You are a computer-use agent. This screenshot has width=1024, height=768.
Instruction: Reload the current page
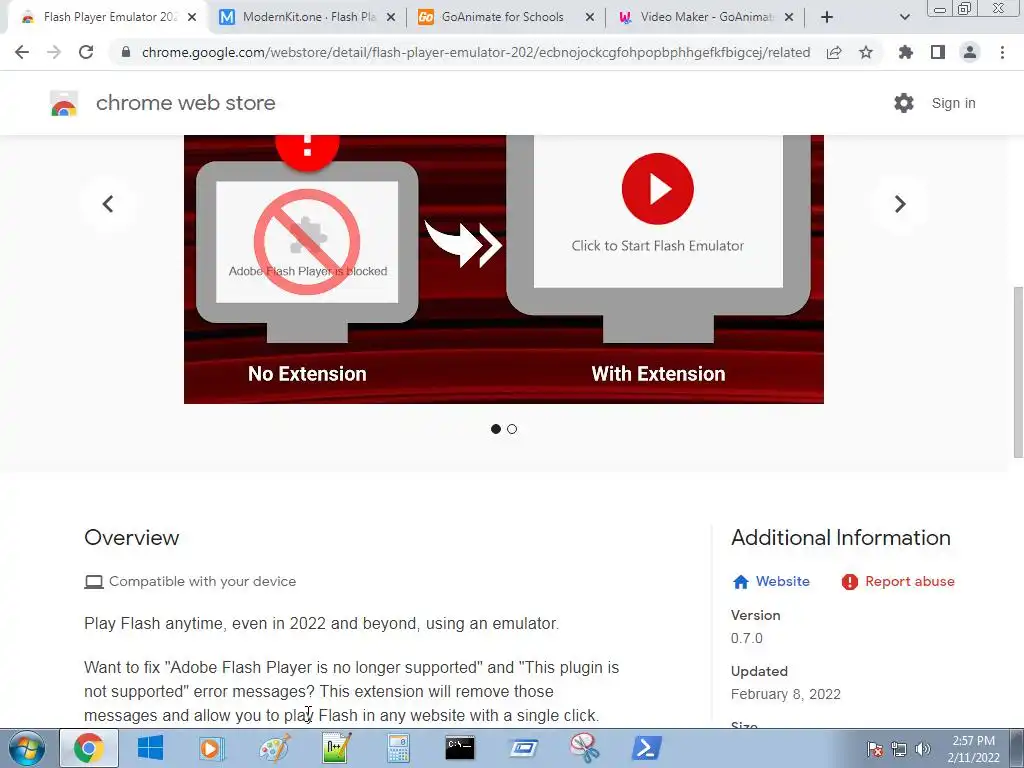(x=86, y=52)
